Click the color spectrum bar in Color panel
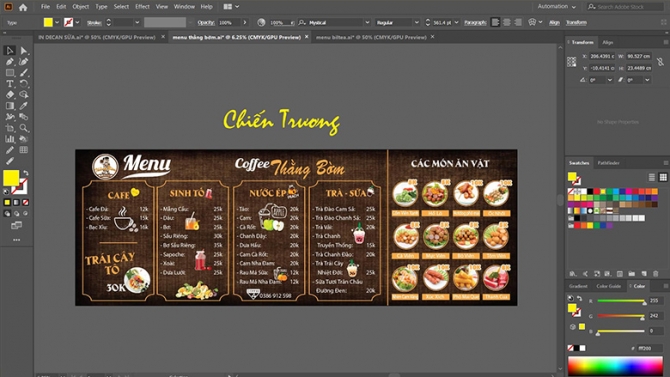Screen dimensions: 670x377 point(615,366)
